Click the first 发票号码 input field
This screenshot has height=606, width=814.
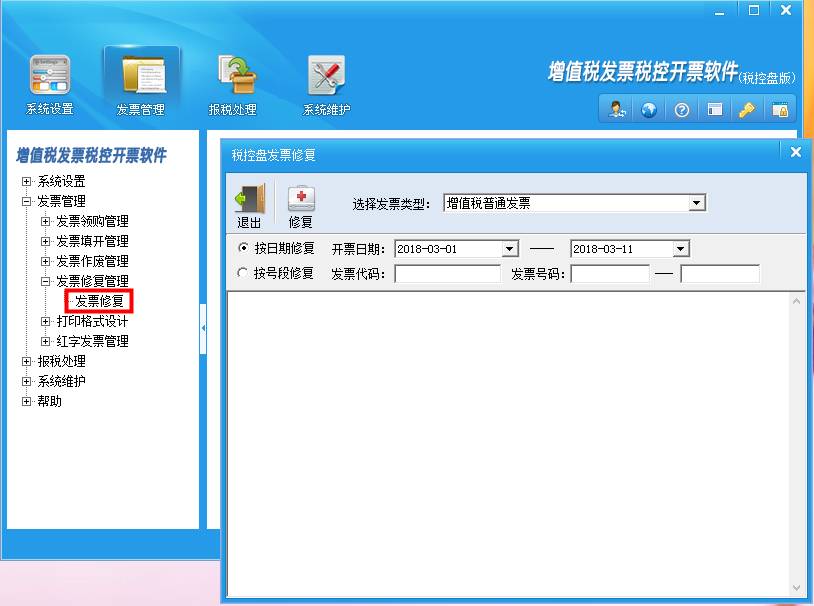(610, 274)
